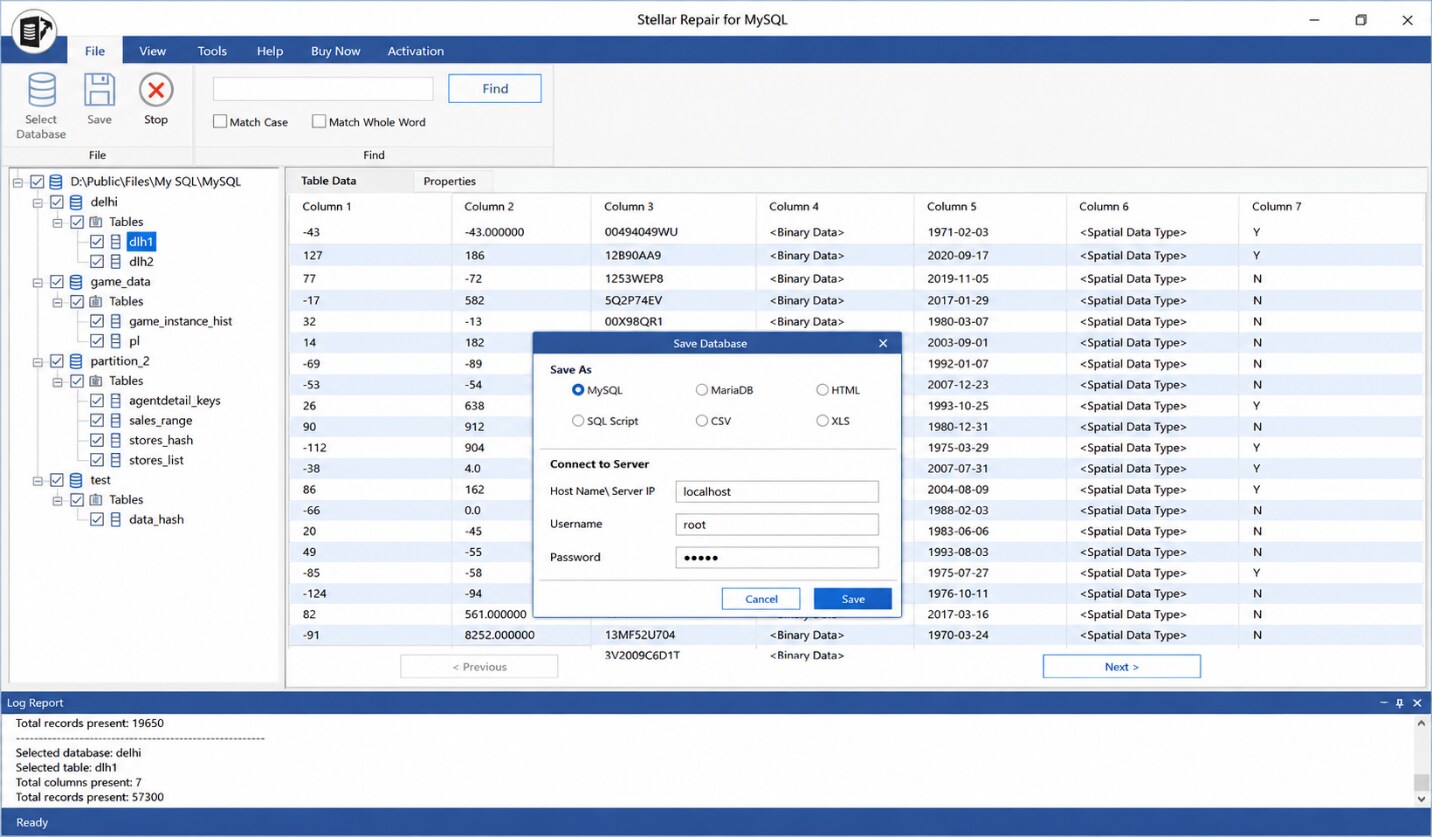Click the partition_2 database icon
The width and height of the screenshot is (1432, 837).
coord(77,361)
